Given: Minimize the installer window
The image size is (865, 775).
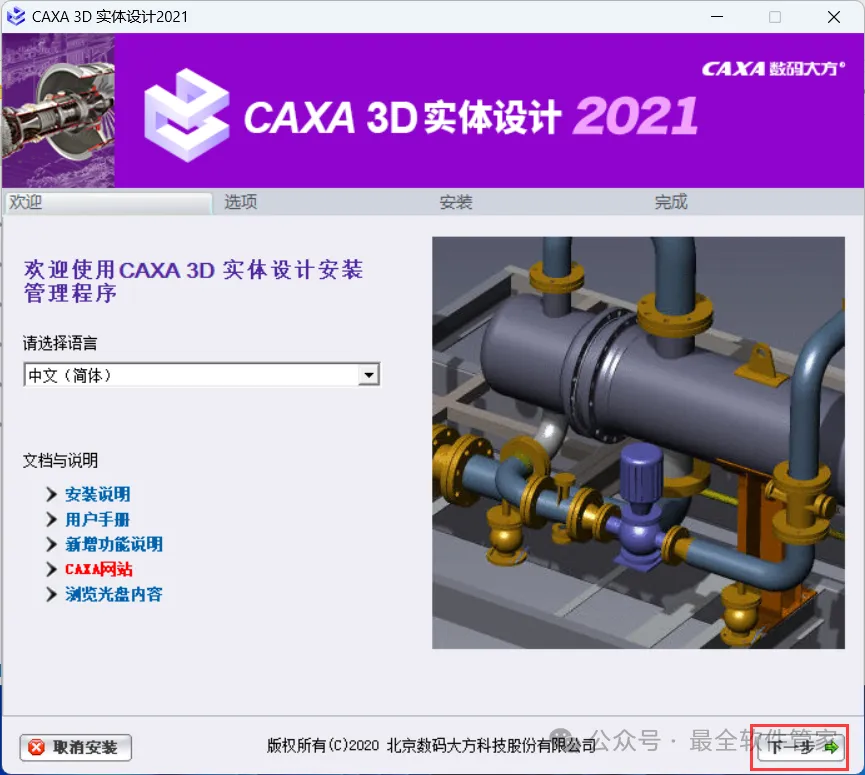Looking at the screenshot, I should (x=717, y=17).
